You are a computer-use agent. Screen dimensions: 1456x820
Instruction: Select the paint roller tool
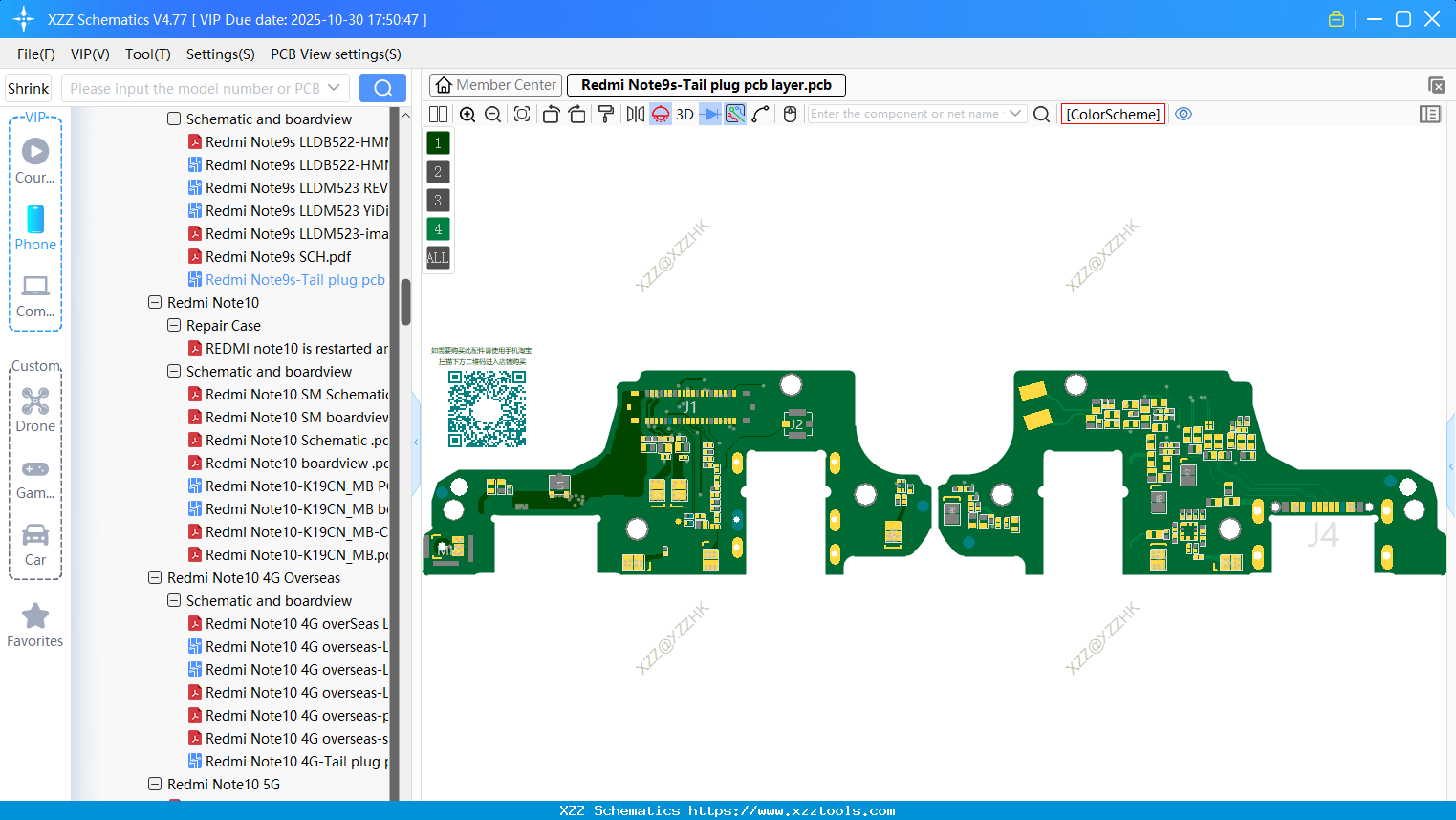click(x=606, y=115)
